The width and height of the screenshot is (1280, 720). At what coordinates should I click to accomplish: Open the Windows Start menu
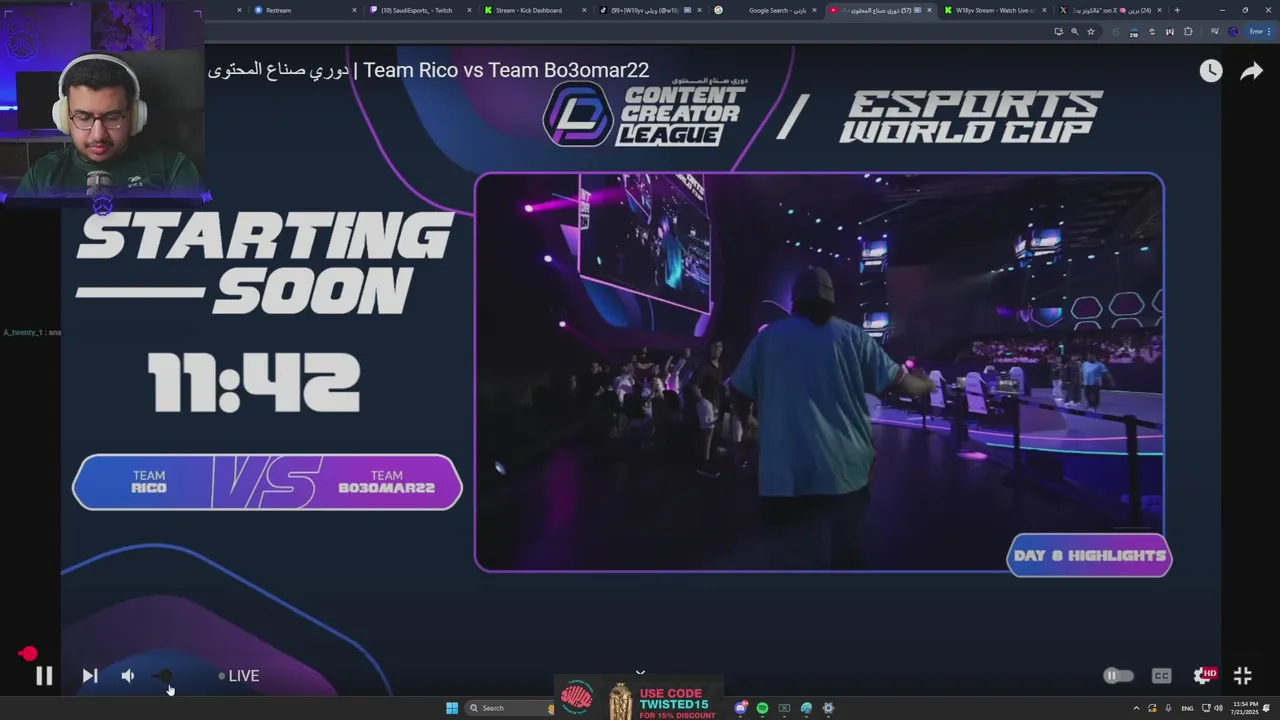click(x=452, y=708)
